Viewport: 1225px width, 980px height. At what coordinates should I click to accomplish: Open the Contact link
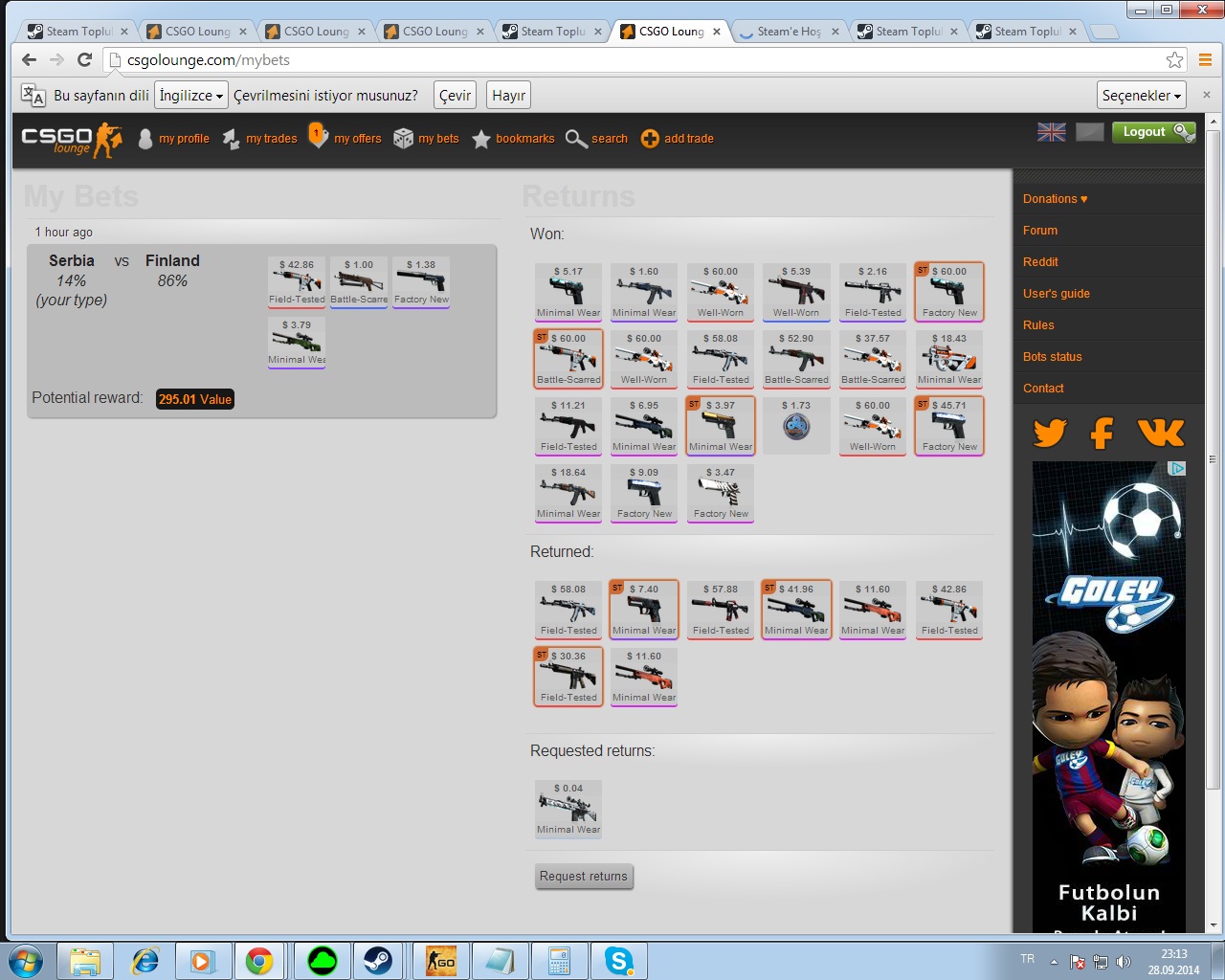tap(1043, 389)
